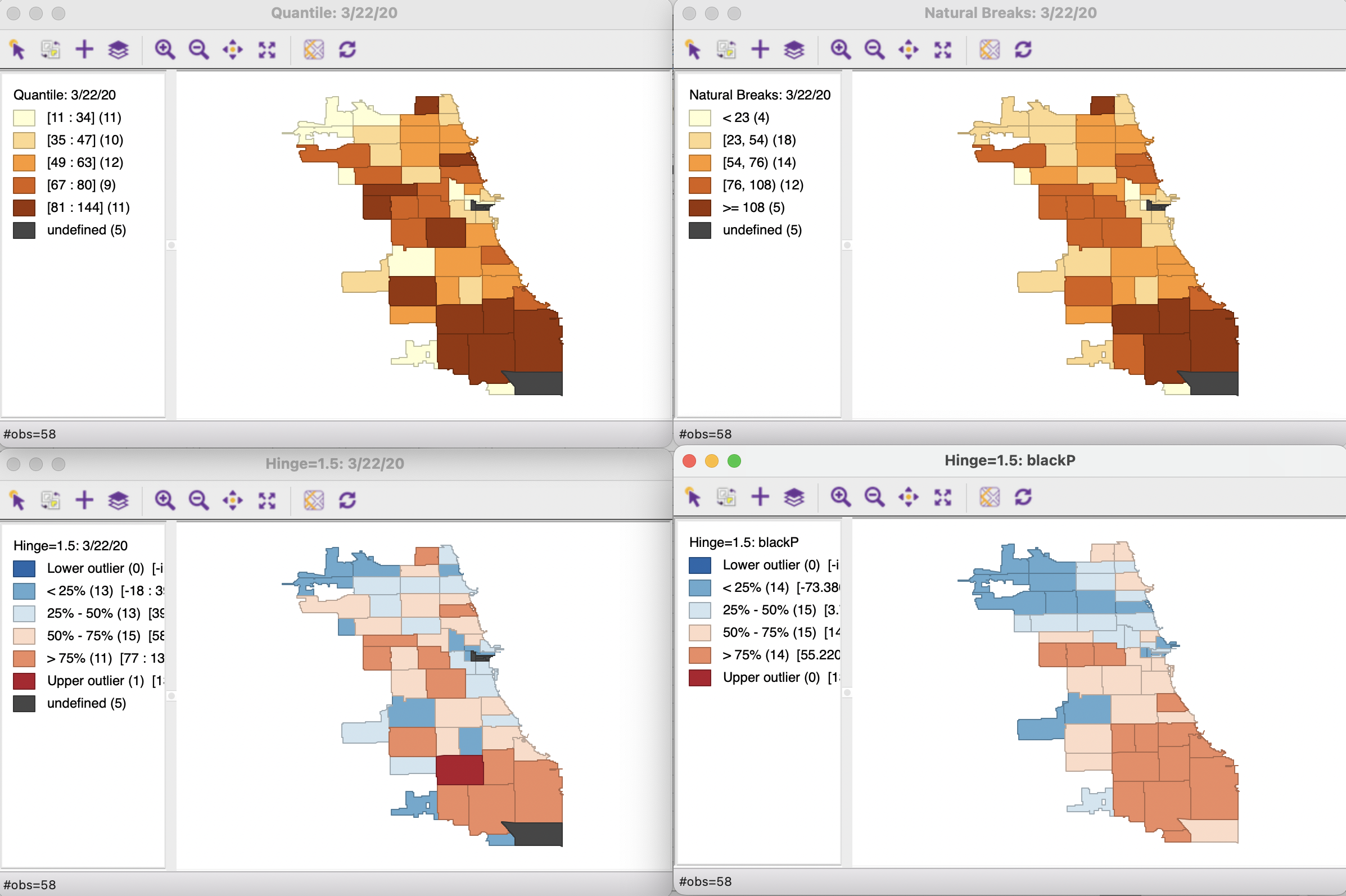Add map layer in Hinge 3/22/20 window
Image resolution: width=1346 pixels, height=896 pixels.
tap(84, 501)
